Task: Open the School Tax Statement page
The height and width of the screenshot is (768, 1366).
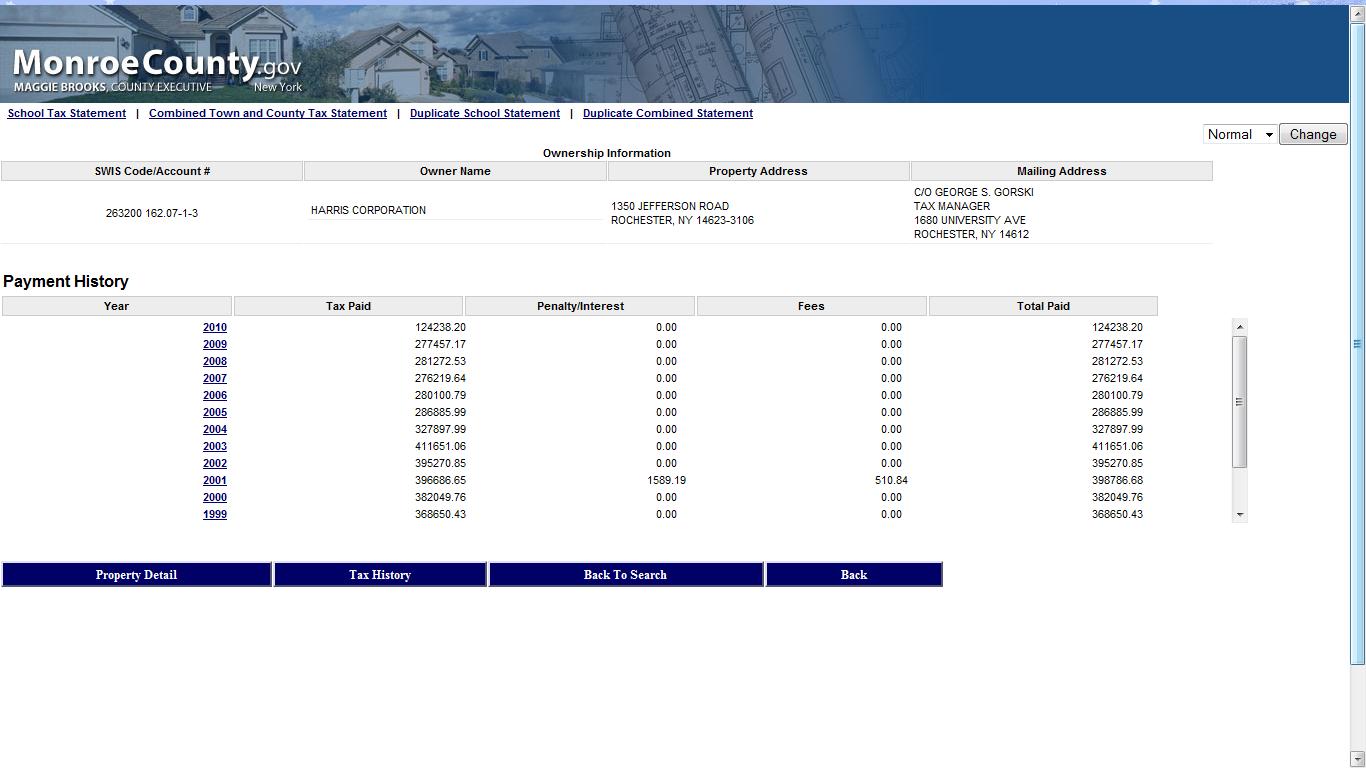Action: click(66, 113)
